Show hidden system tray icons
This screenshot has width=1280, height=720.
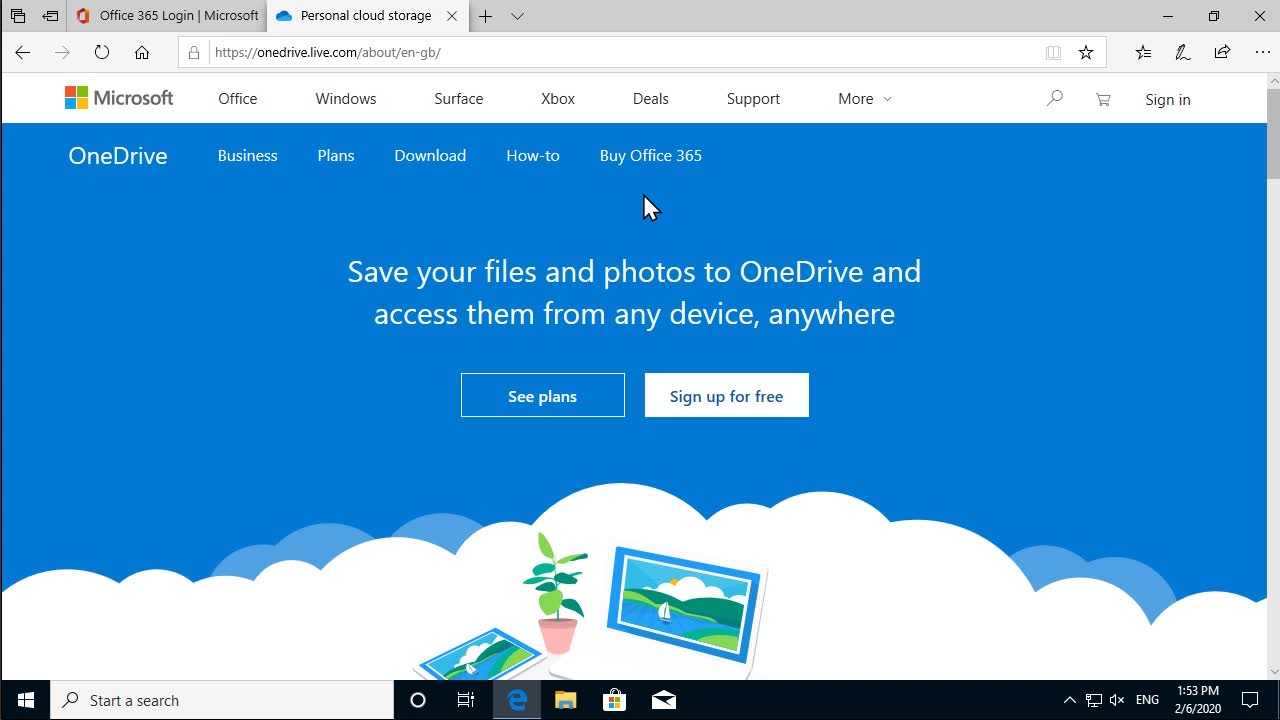tap(1069, 700)
